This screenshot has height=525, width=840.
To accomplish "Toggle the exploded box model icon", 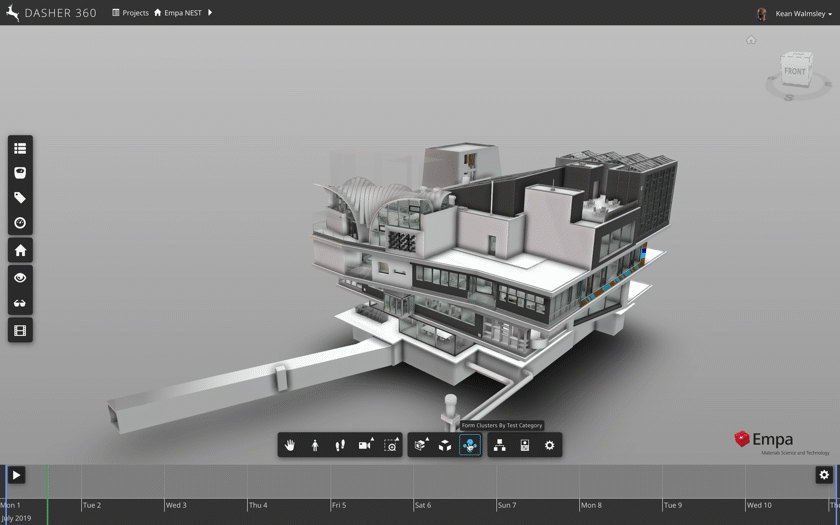I will pos(445,445).
